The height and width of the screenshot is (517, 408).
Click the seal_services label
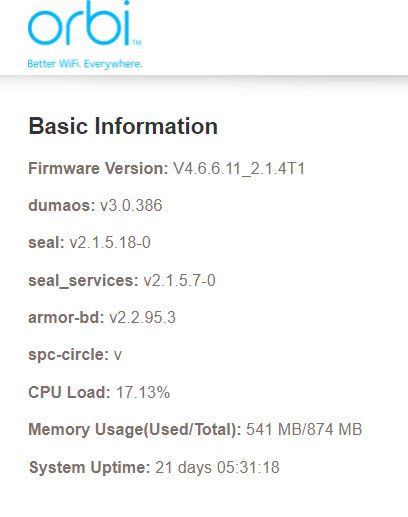(83, 280)
